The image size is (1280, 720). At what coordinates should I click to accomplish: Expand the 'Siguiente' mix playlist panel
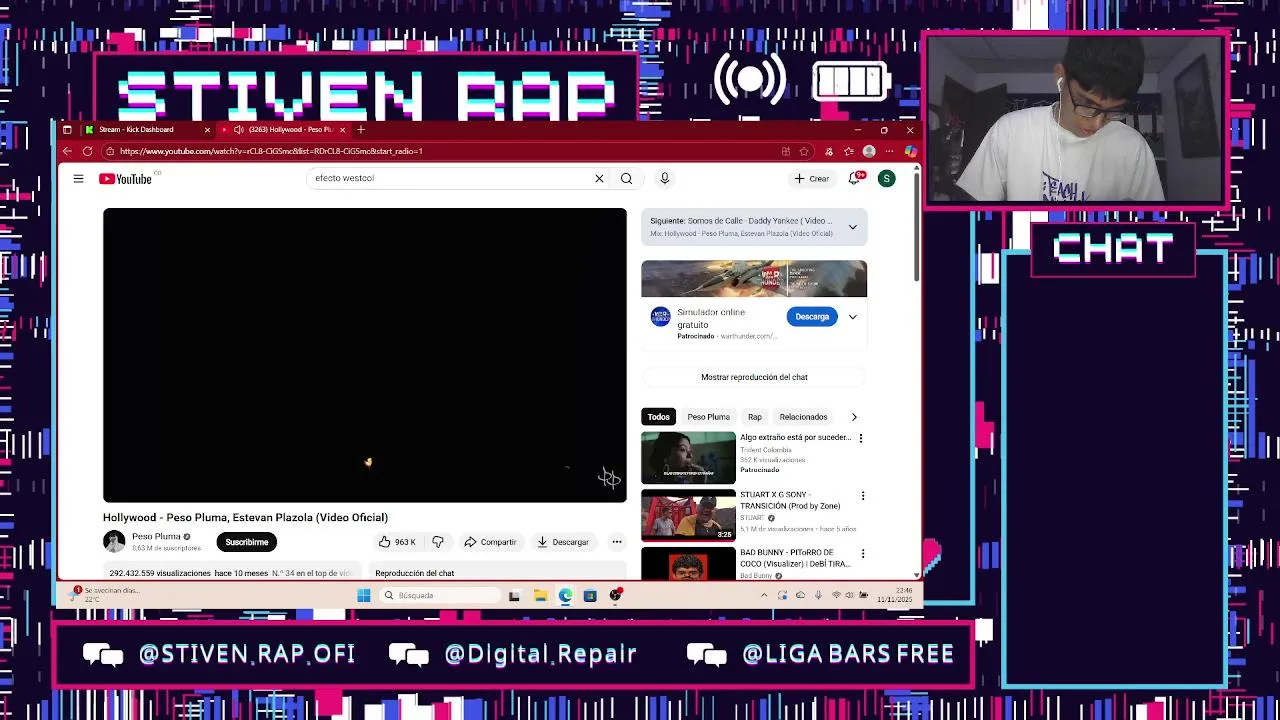point(853,227)
